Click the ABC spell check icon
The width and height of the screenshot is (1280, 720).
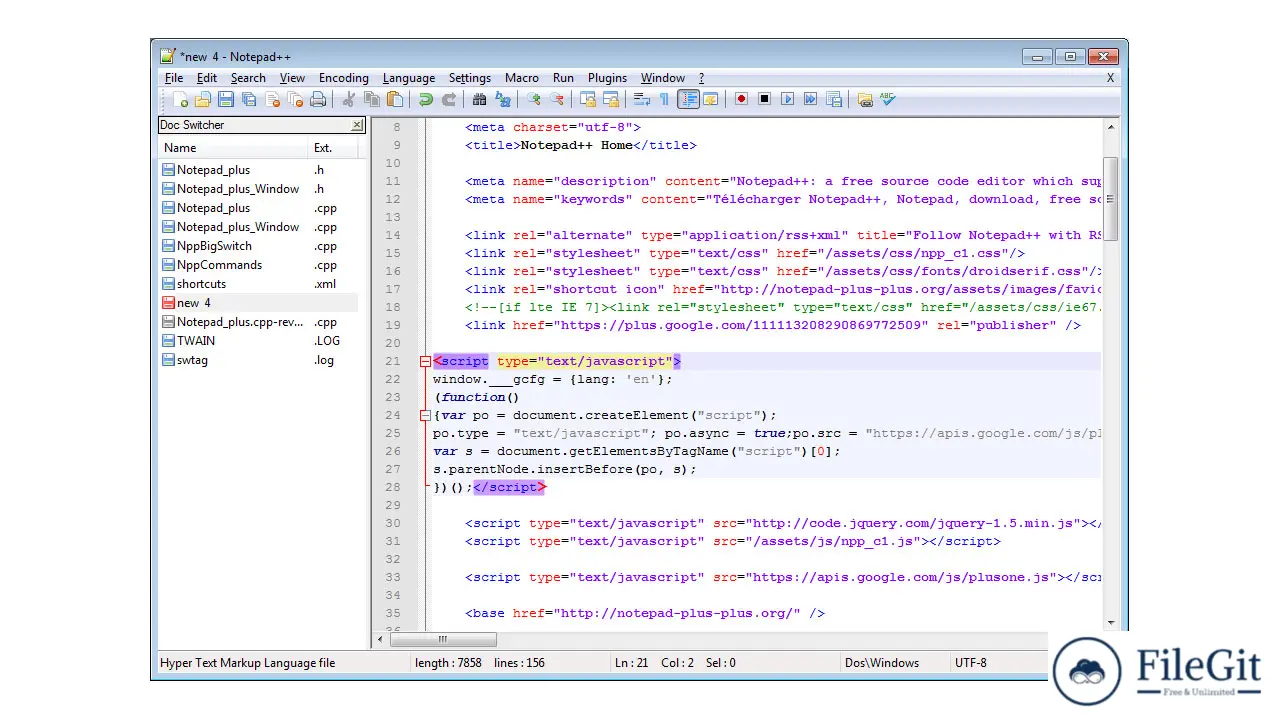pos(887,99)
